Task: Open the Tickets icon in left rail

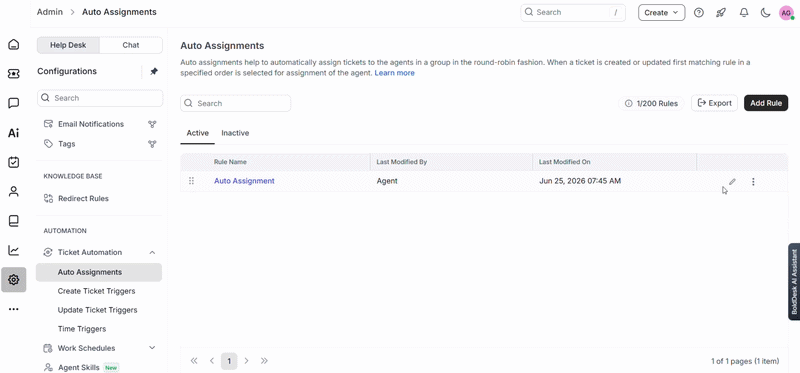Action: tap(14, 74)
